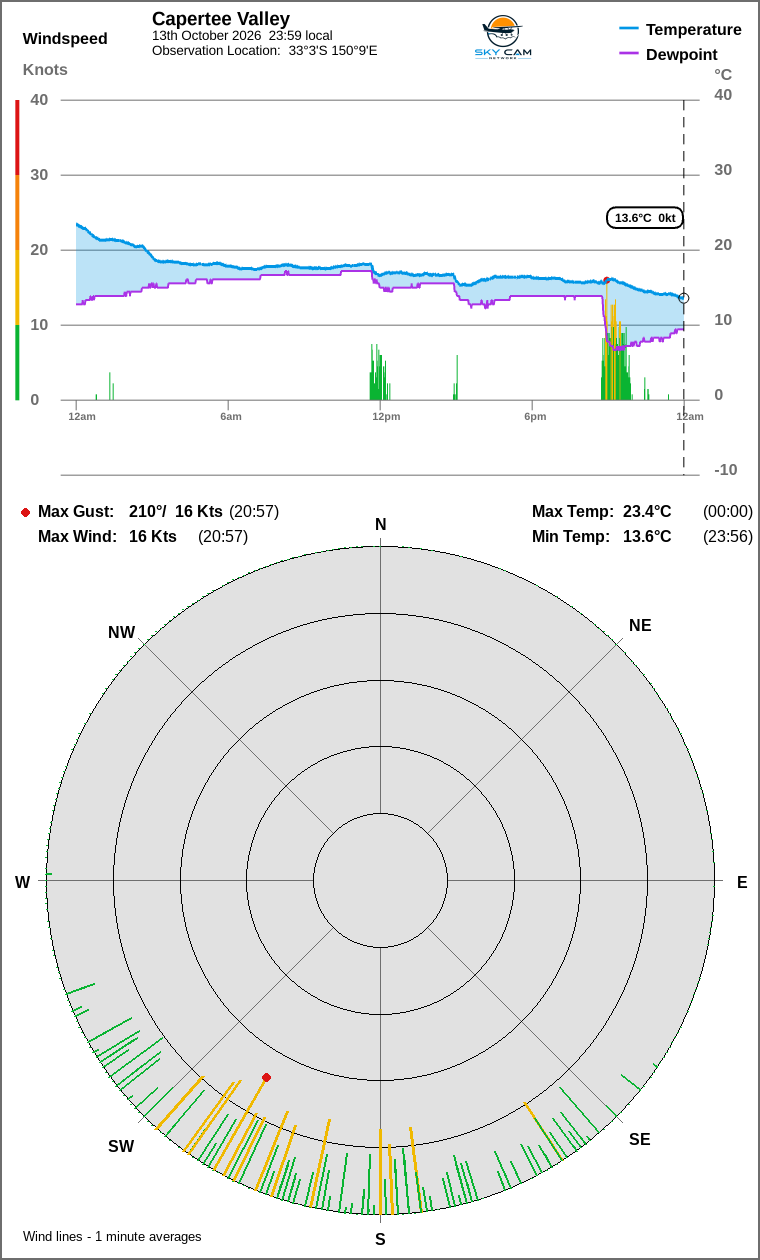
Task: Click the 13.6°C 0kt tooltip label
Action: (x=645, y=218)
